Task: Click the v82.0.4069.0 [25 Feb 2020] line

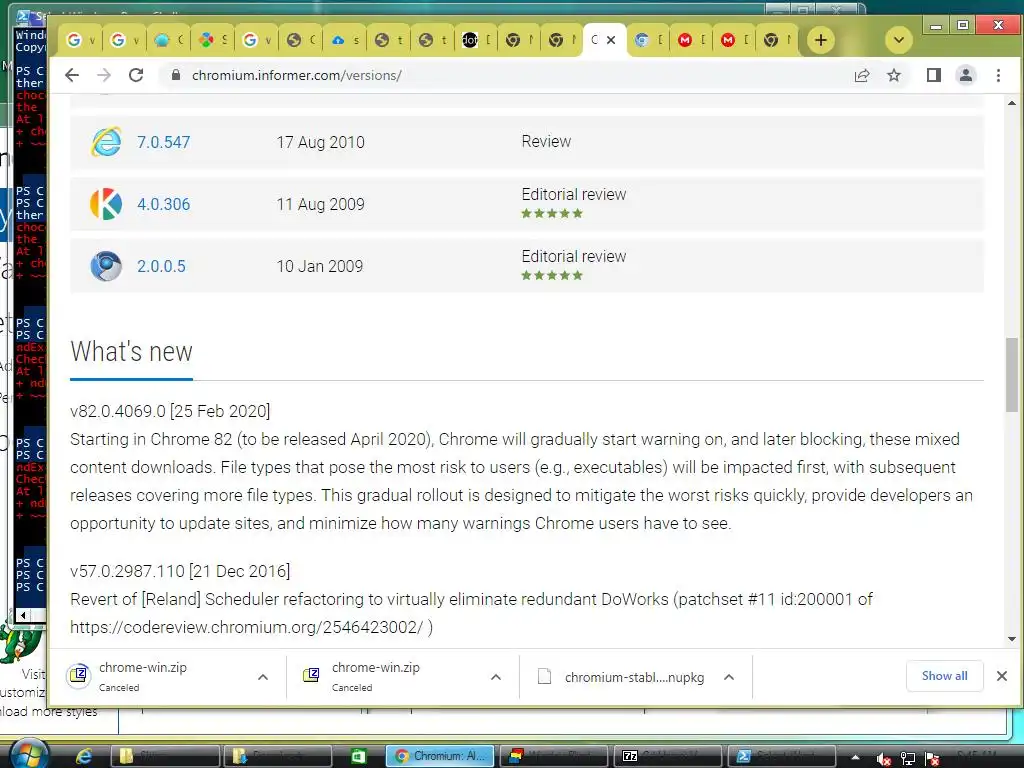Action: (x=170, y=411)
